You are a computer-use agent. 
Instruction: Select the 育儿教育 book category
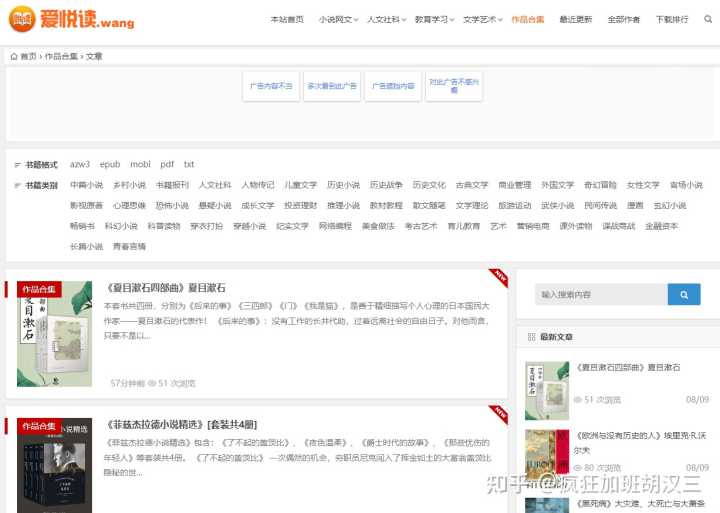click(464, 226)
